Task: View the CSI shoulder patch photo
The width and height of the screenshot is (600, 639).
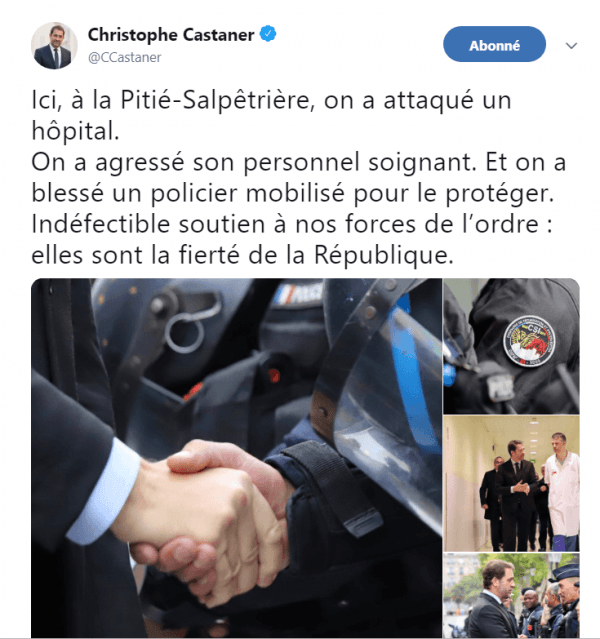Action: coord(511,346)
